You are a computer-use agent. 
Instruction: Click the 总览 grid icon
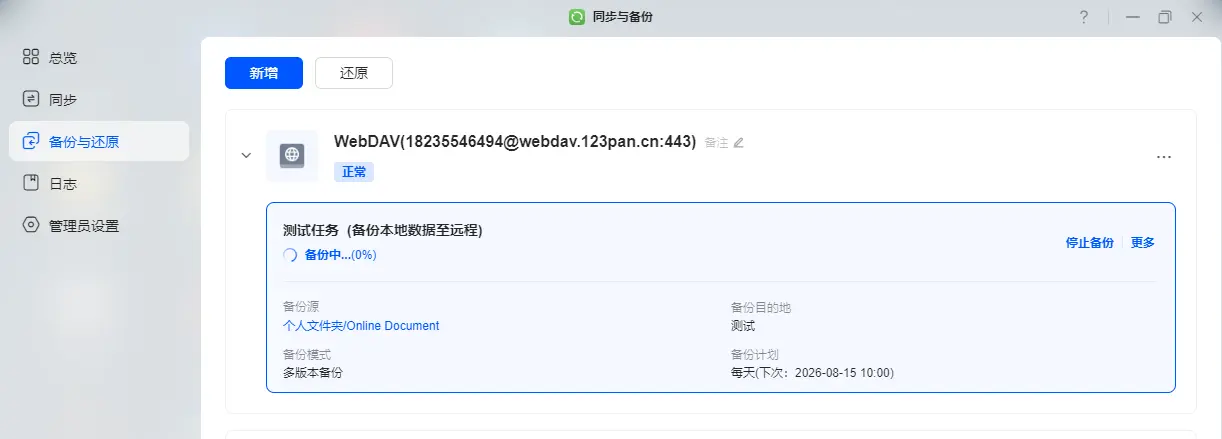pyautogui.click(x=31, y=57)
